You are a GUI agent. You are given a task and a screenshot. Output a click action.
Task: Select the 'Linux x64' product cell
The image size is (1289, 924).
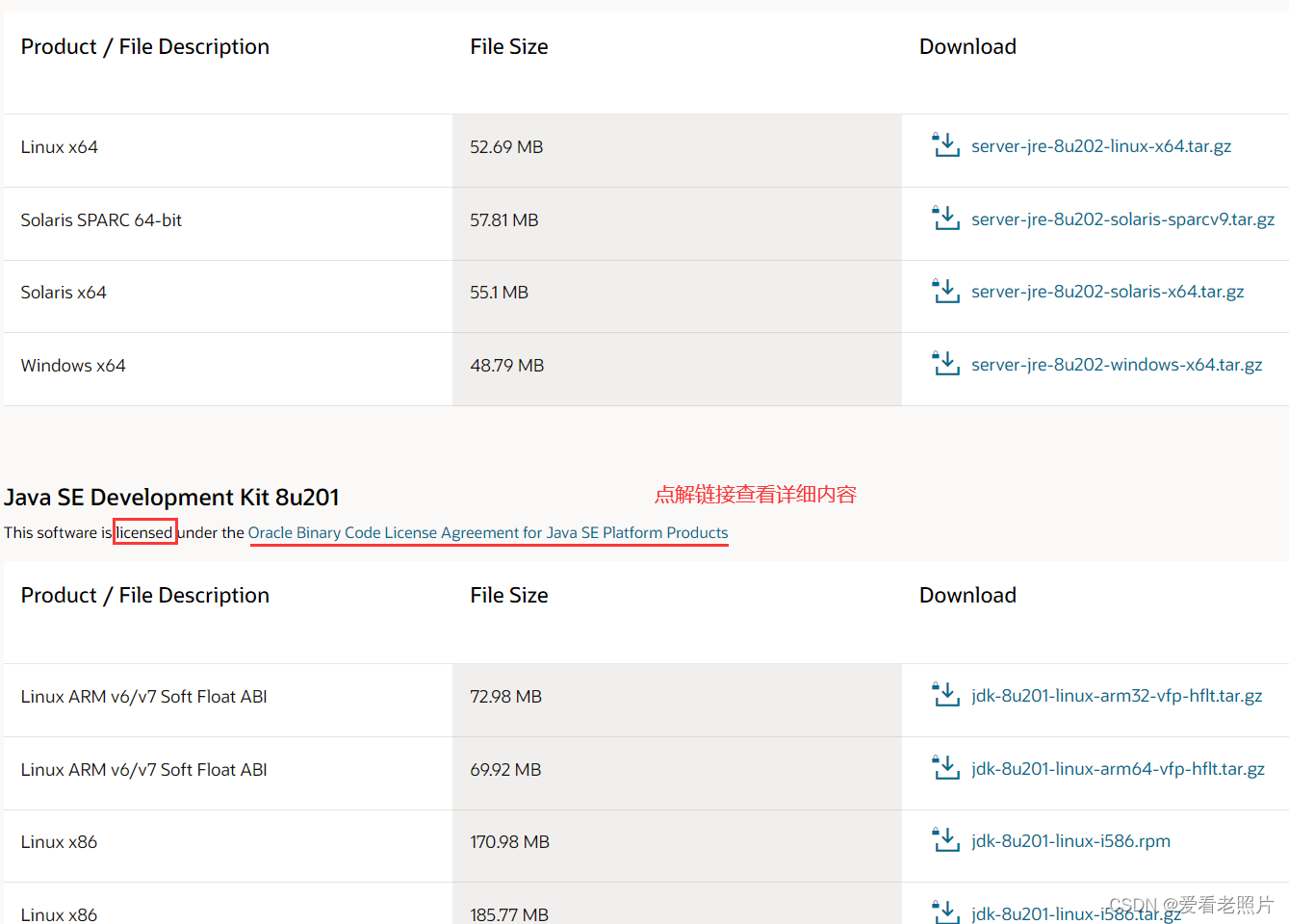[60, 147]
